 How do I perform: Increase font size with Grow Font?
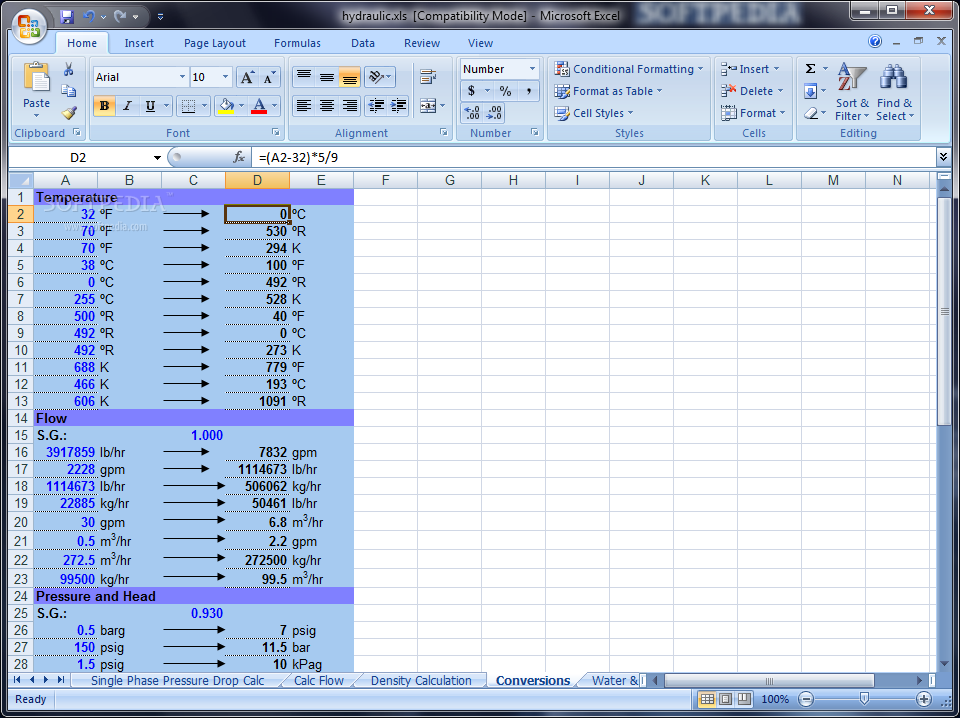247,77
